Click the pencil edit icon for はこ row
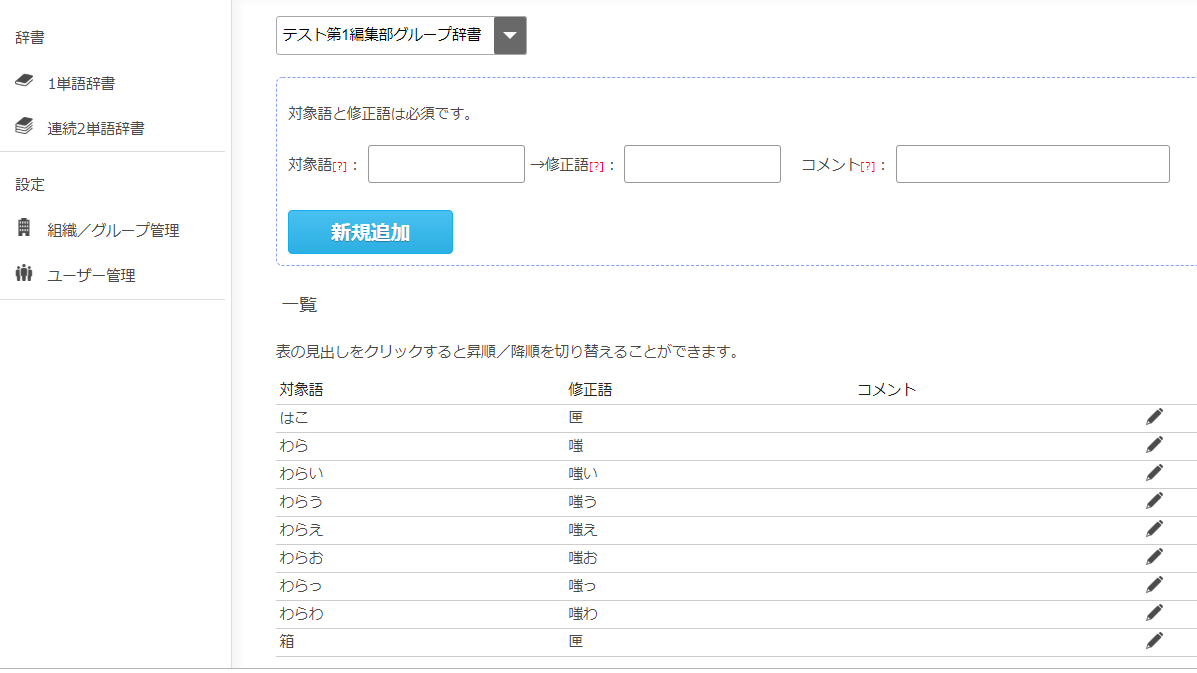This screenshot has width=1197, height=673. (1154, 417)
